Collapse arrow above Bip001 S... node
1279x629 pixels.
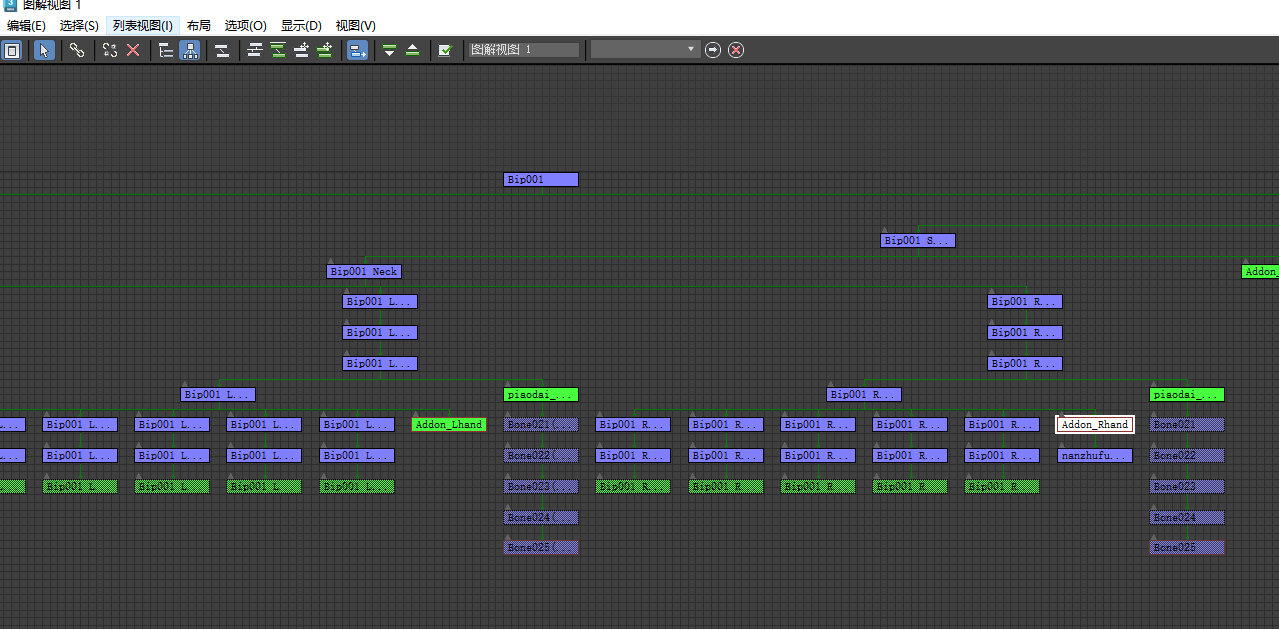coord(885,231)
